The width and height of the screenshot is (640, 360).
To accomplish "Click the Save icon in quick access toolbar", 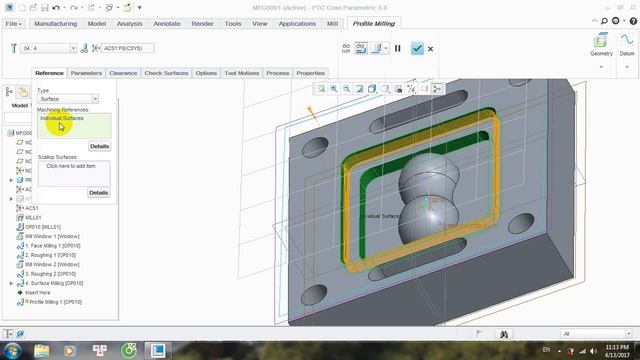I will (x=44, y=7).
